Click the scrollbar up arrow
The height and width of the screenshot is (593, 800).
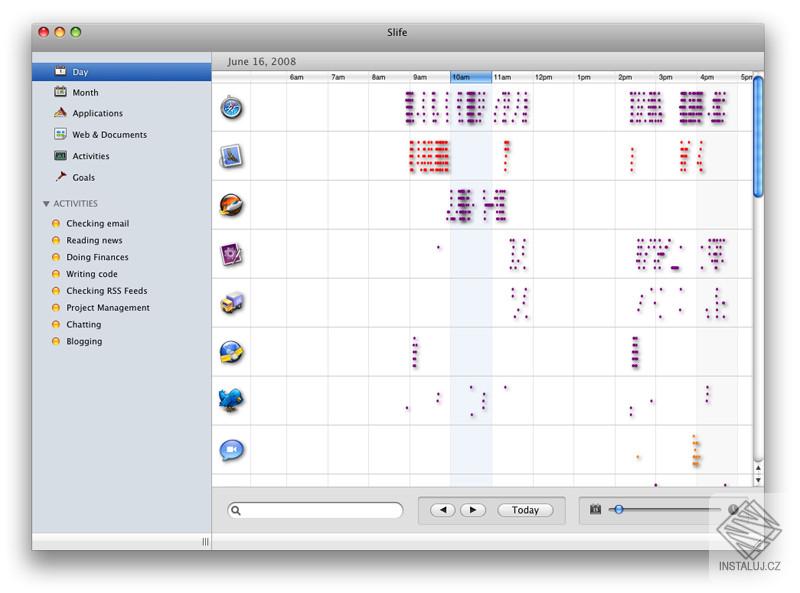(758, 467)
